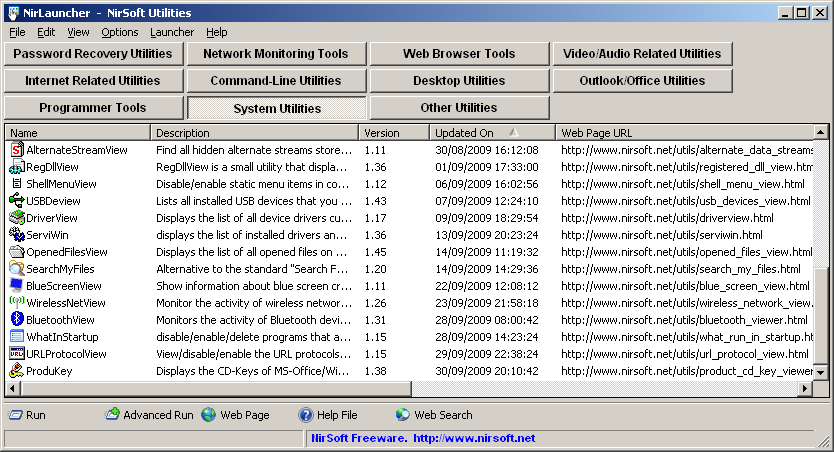Click the RegDllView description cell
Viewport: 834px width, 452px height.
(x=251, y=167)
